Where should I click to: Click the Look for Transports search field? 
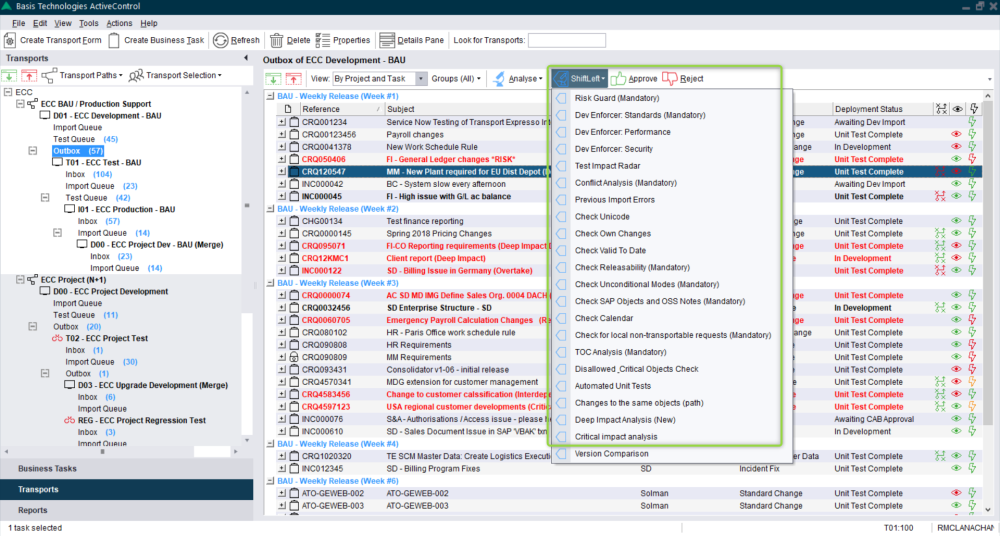[x=566, y=40]
